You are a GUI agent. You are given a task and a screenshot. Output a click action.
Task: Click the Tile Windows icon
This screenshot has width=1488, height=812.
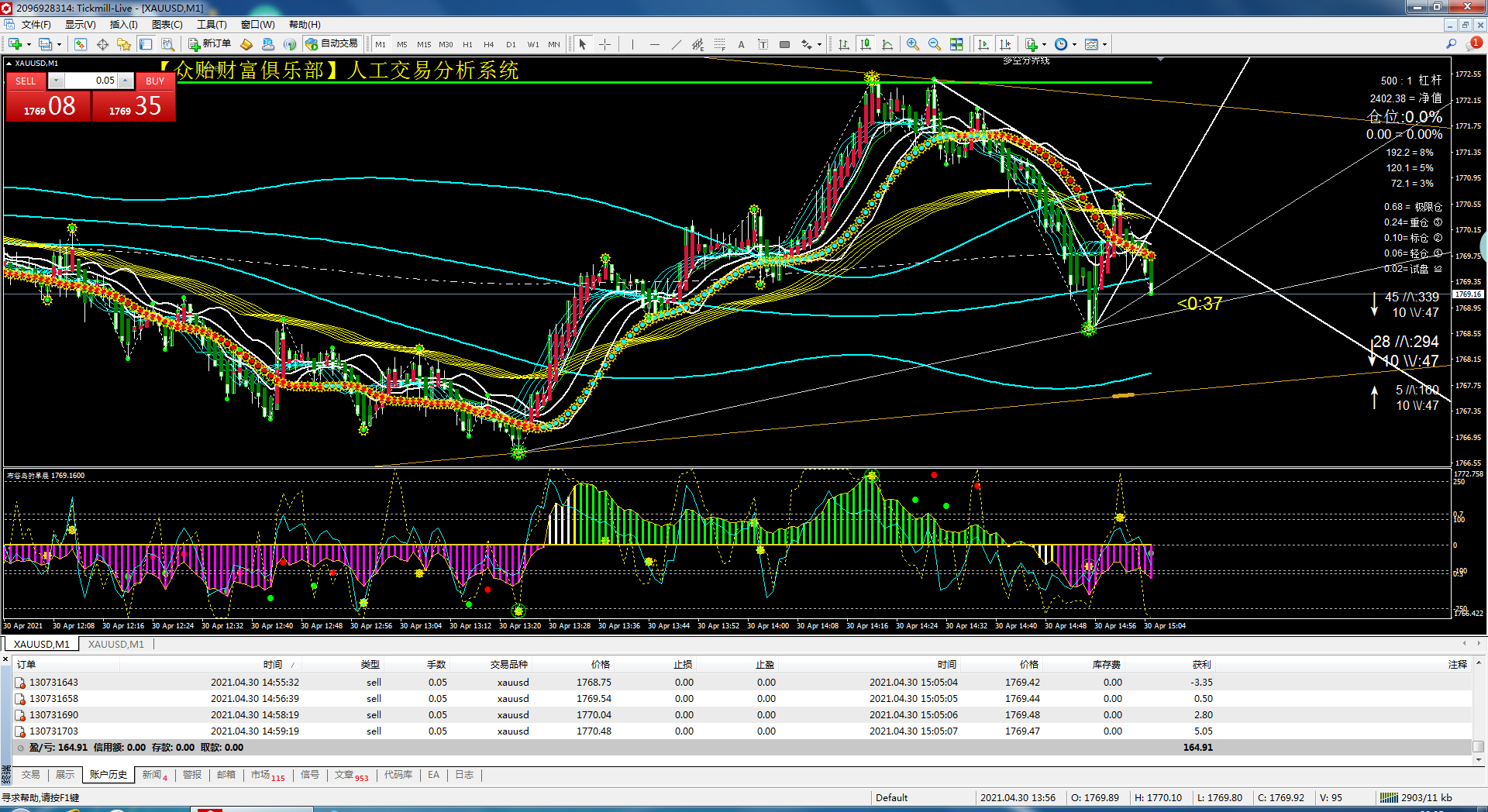pos(956,44)
